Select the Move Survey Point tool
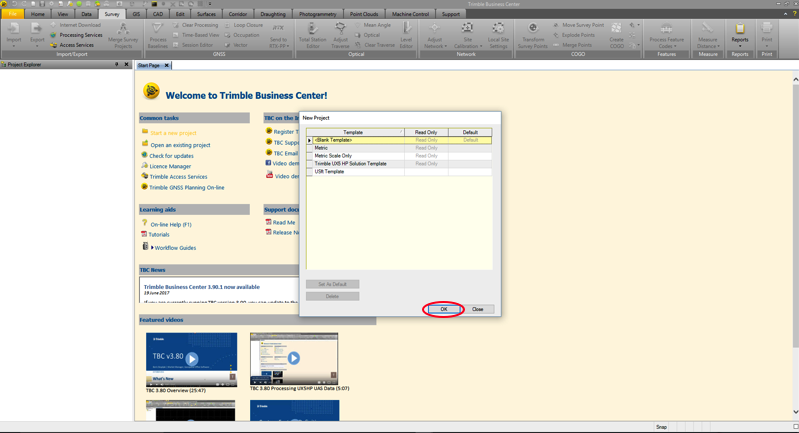 click(x=578, y=25)
